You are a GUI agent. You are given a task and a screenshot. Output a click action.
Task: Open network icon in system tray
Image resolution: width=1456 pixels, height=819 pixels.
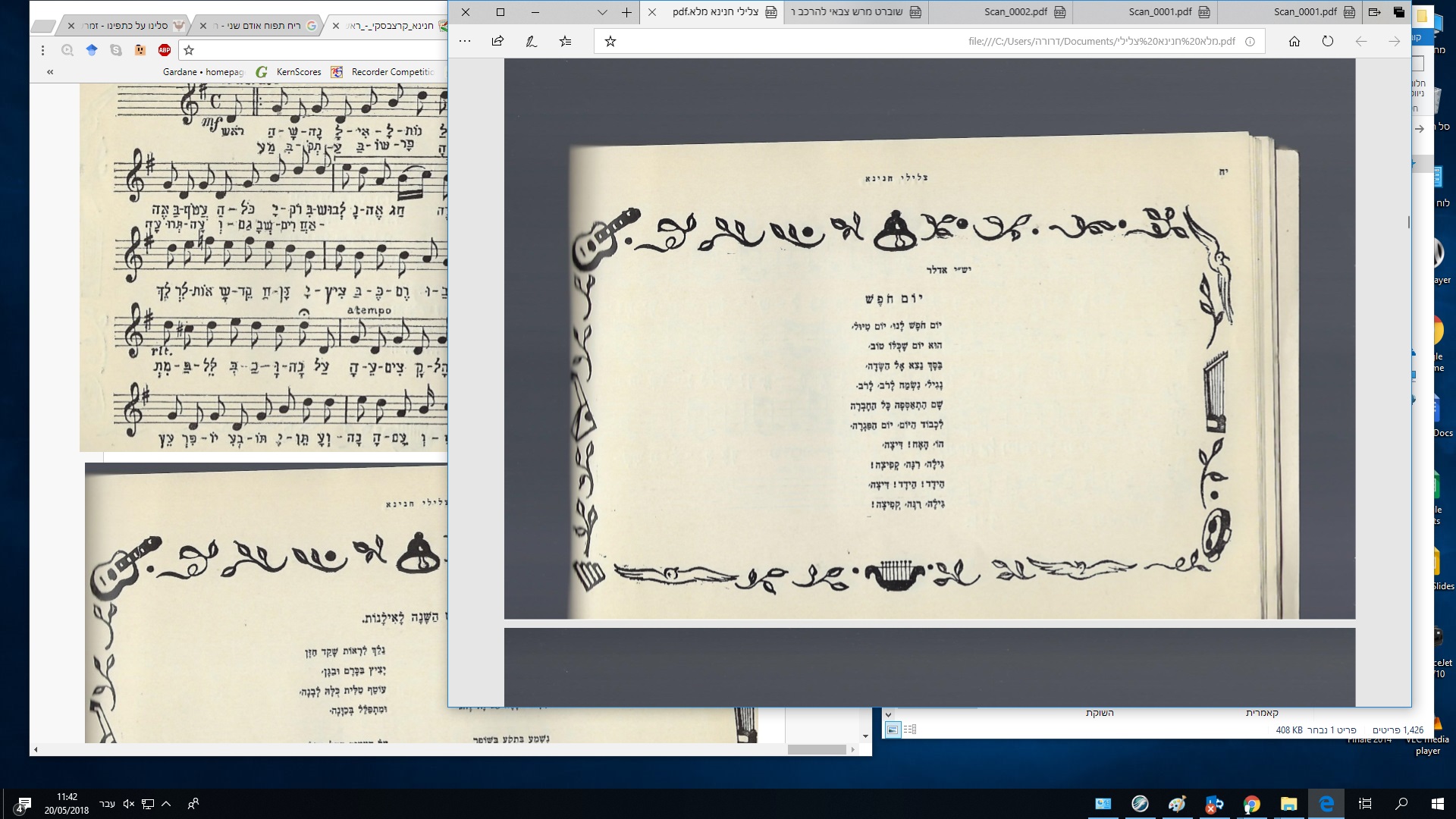(x=148, y=804)
